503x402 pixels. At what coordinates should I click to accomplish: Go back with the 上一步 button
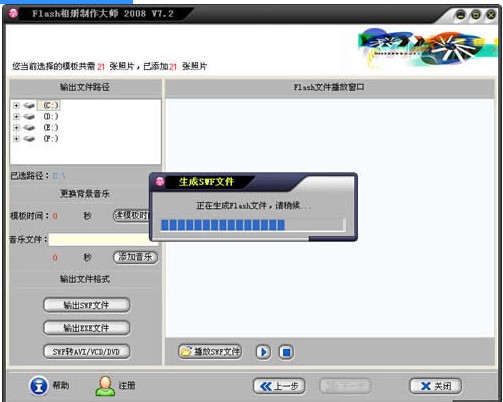click(x=279, y=386)
